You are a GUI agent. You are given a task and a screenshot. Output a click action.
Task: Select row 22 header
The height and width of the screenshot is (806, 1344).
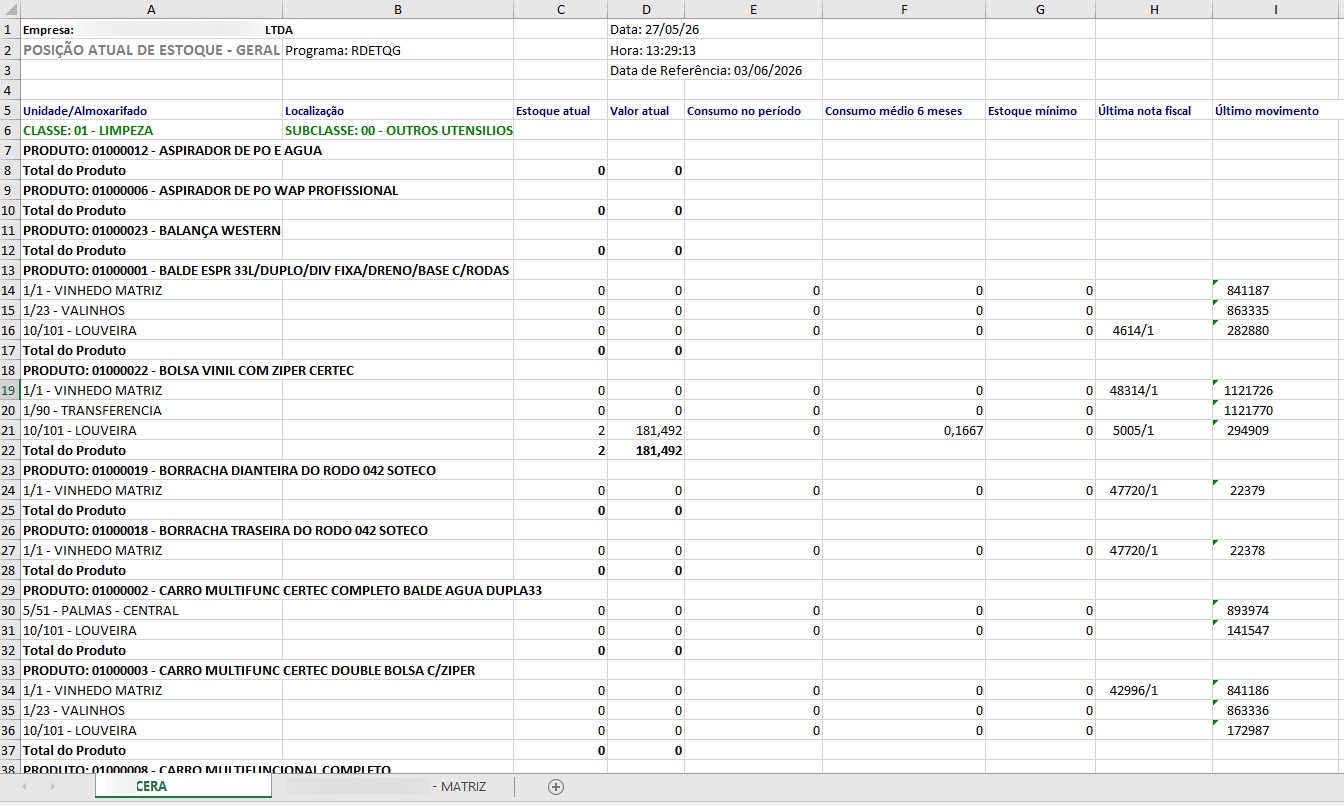pos(9,450)
